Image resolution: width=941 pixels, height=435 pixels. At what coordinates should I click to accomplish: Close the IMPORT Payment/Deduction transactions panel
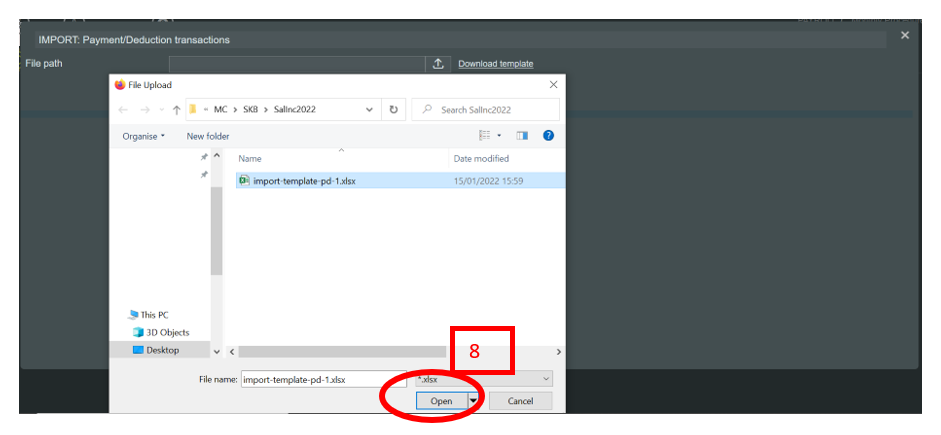(x=905, y=36)
